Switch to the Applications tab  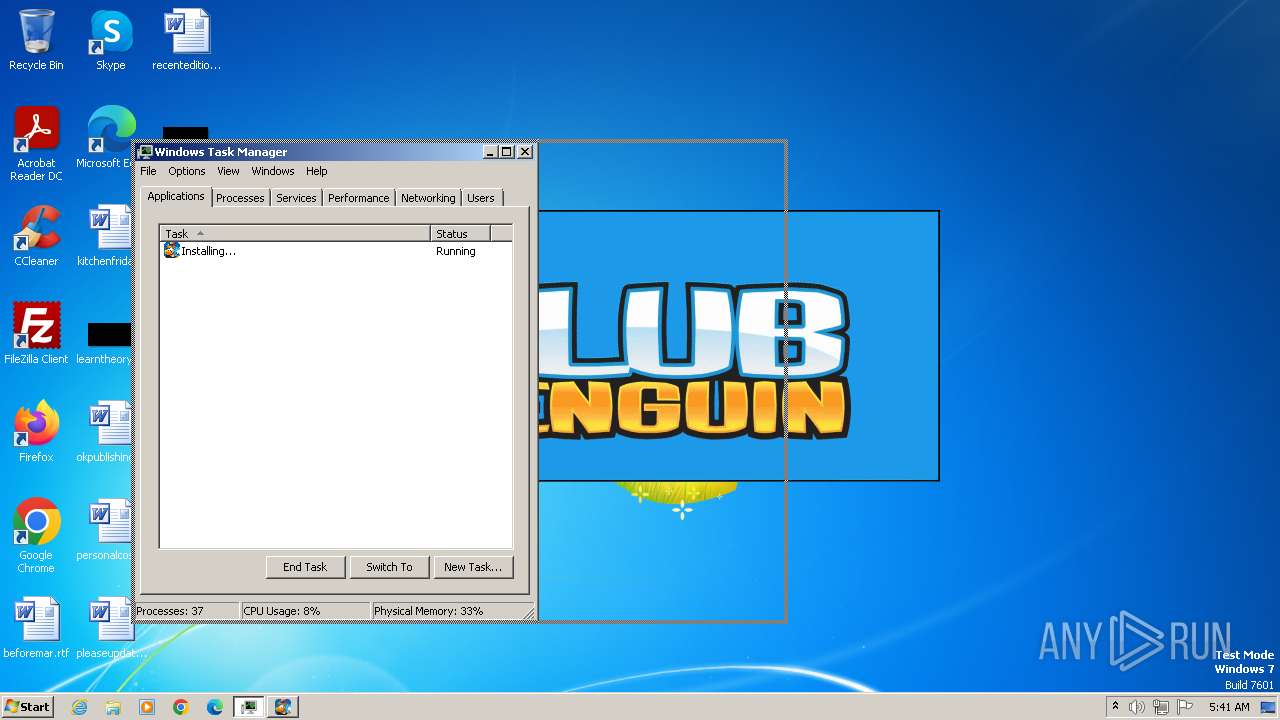(176, 196)
